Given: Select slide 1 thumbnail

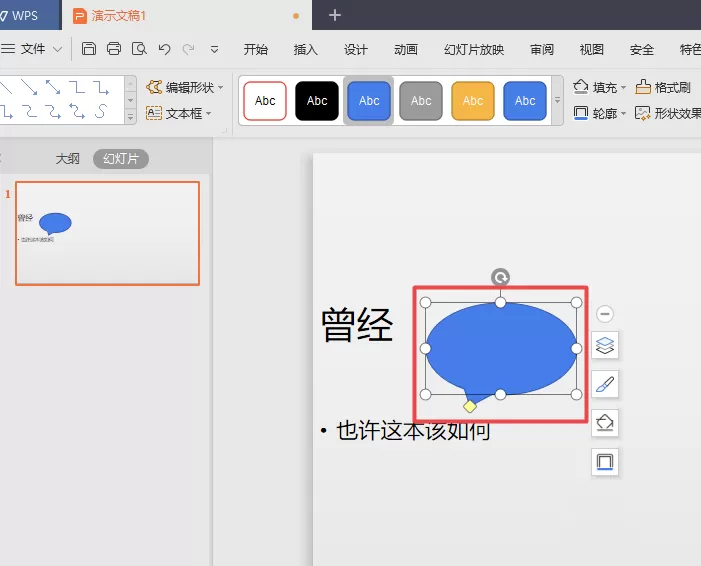Looking at the screenshot, I should pyautogui.click(x=107, y=233).
